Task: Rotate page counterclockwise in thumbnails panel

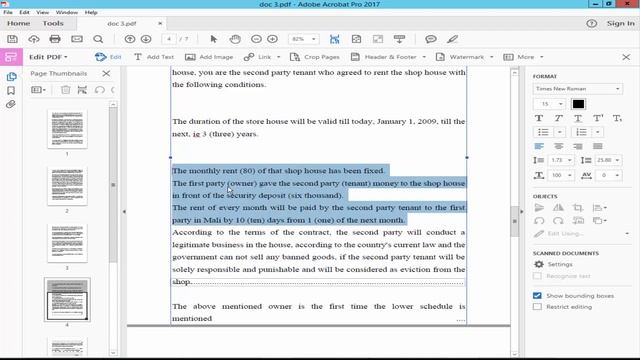Action: (99, 90)
